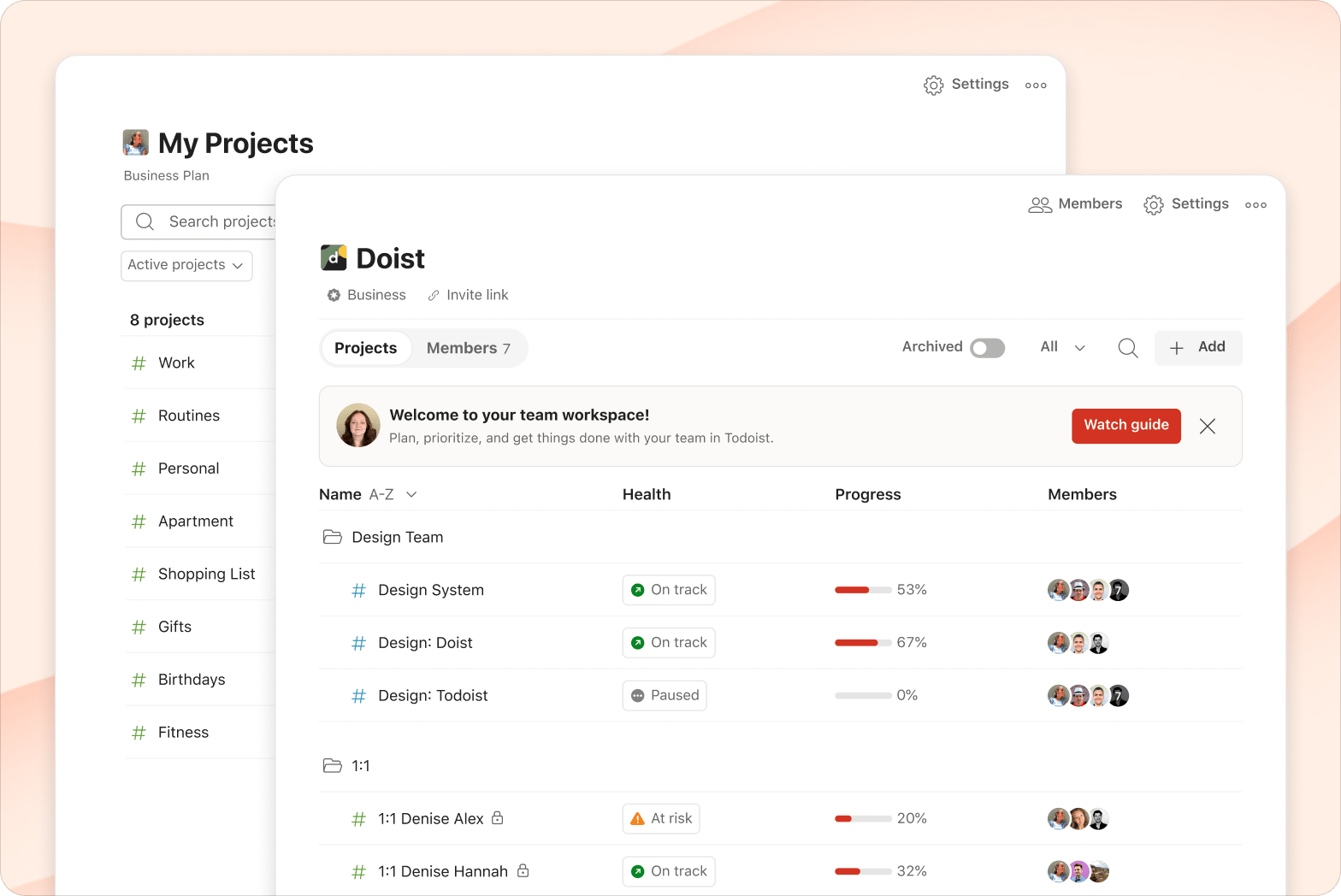Click the Watch guide button
The image size is (1341, 896).
pyautogui.click(x=1126, y=426)
